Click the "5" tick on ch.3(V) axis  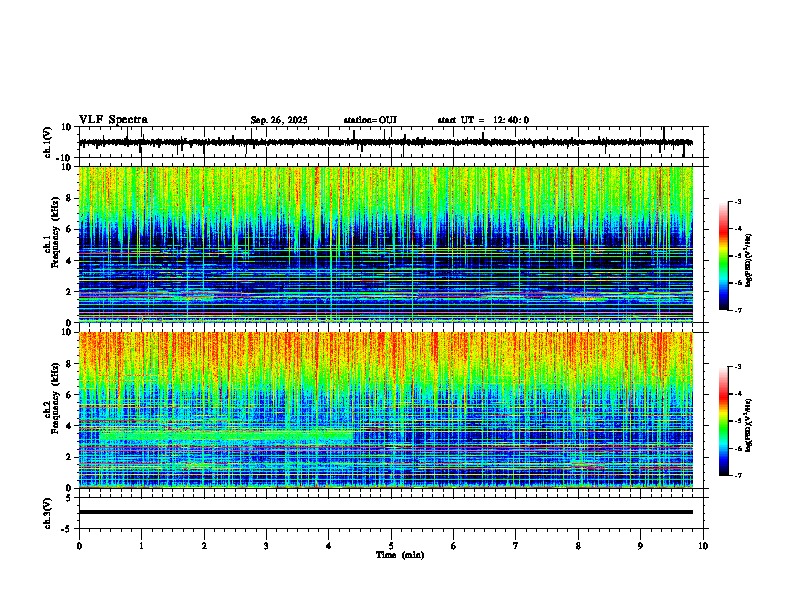(70, 498)
